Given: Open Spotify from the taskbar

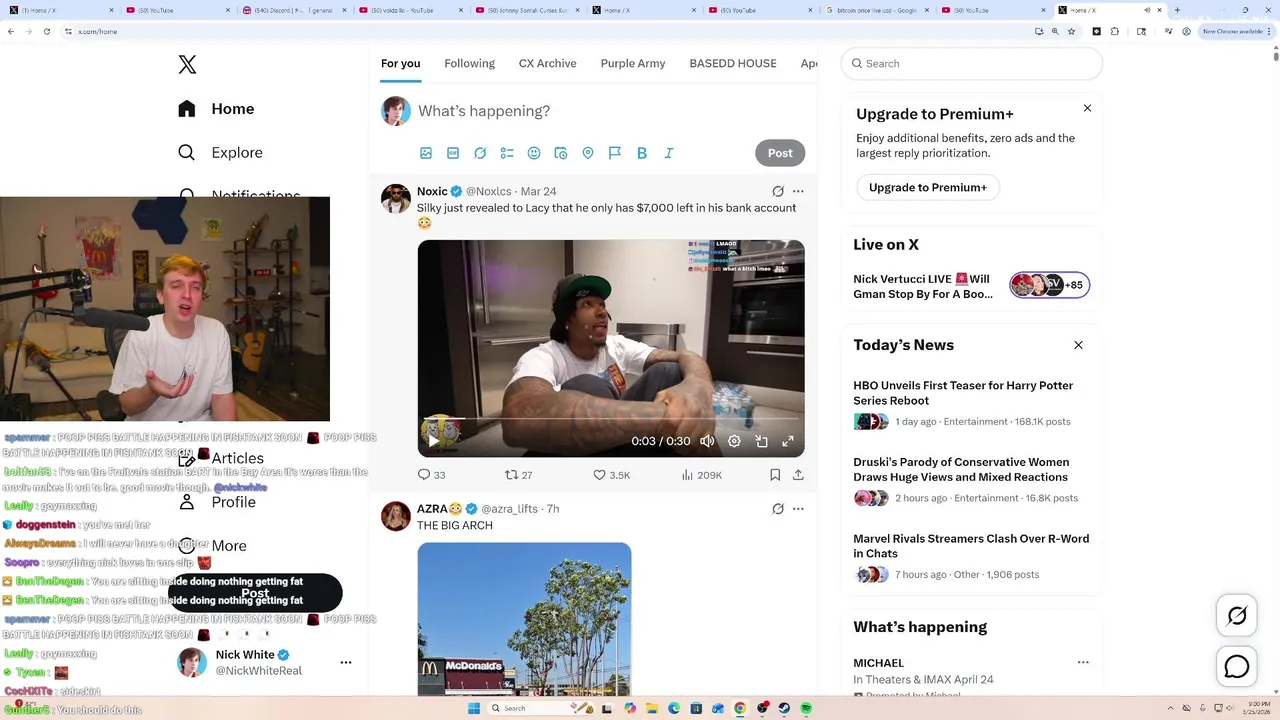Looking at the screenshot, I should coord(806,708).
